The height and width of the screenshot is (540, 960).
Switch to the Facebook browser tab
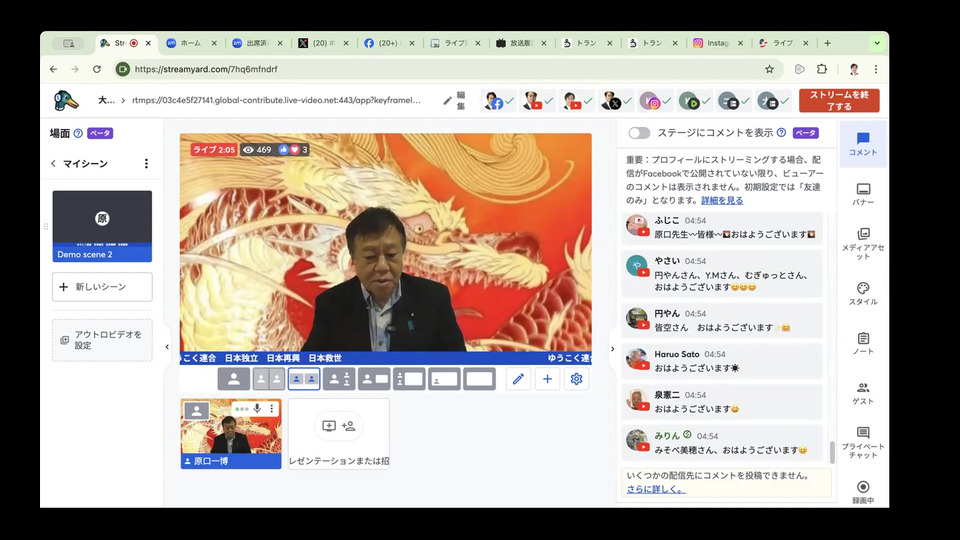pos(389,43)
